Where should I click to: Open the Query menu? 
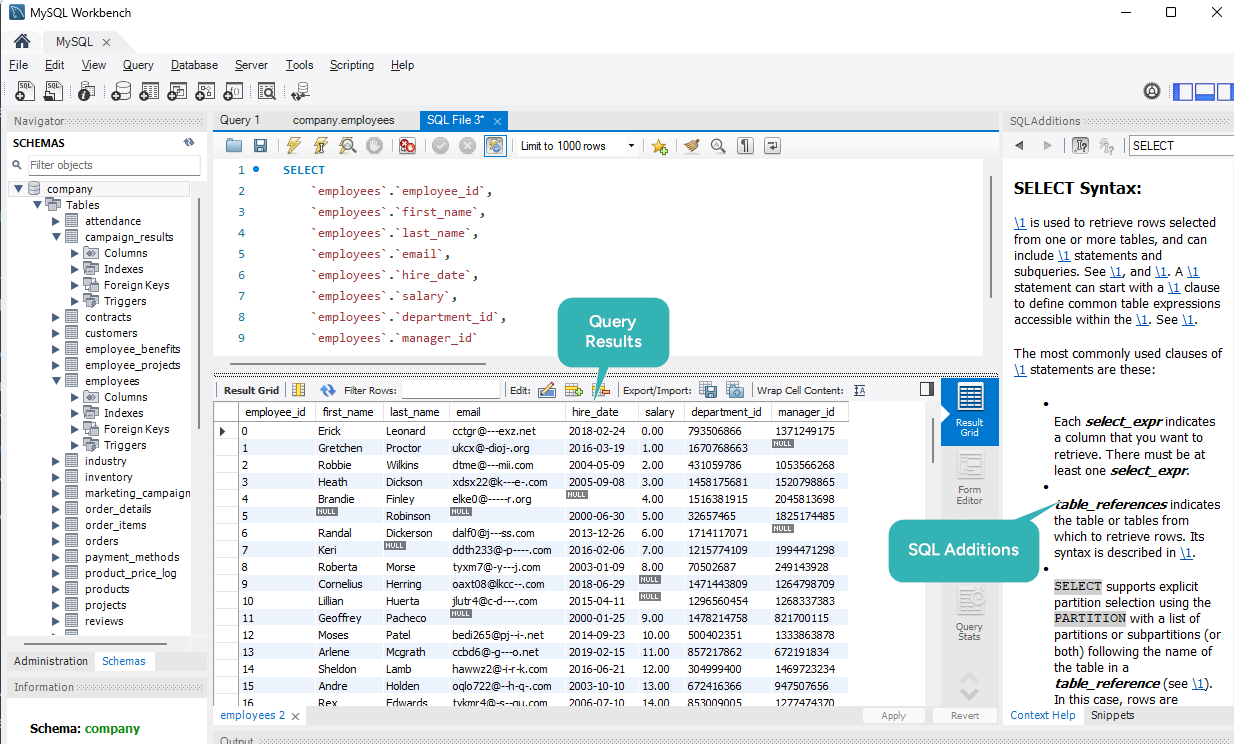pyautogui.click(x=138, y=65)
